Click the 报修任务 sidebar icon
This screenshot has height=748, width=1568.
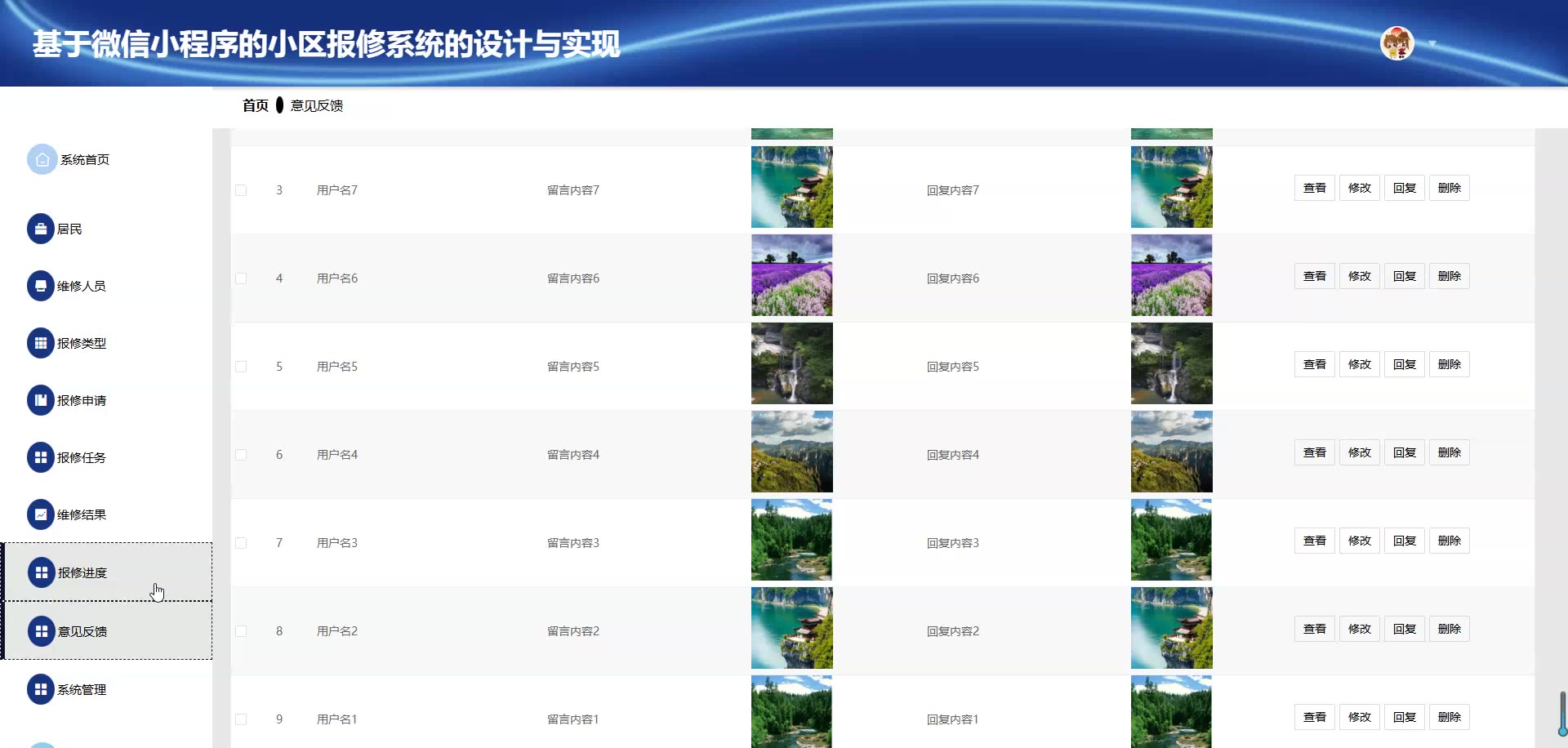[41, 457]
